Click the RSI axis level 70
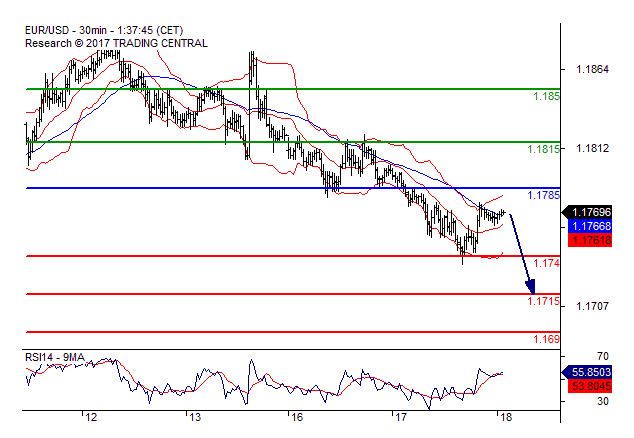The height and width of the screenshot is (438, 634). tap(602, 356)
